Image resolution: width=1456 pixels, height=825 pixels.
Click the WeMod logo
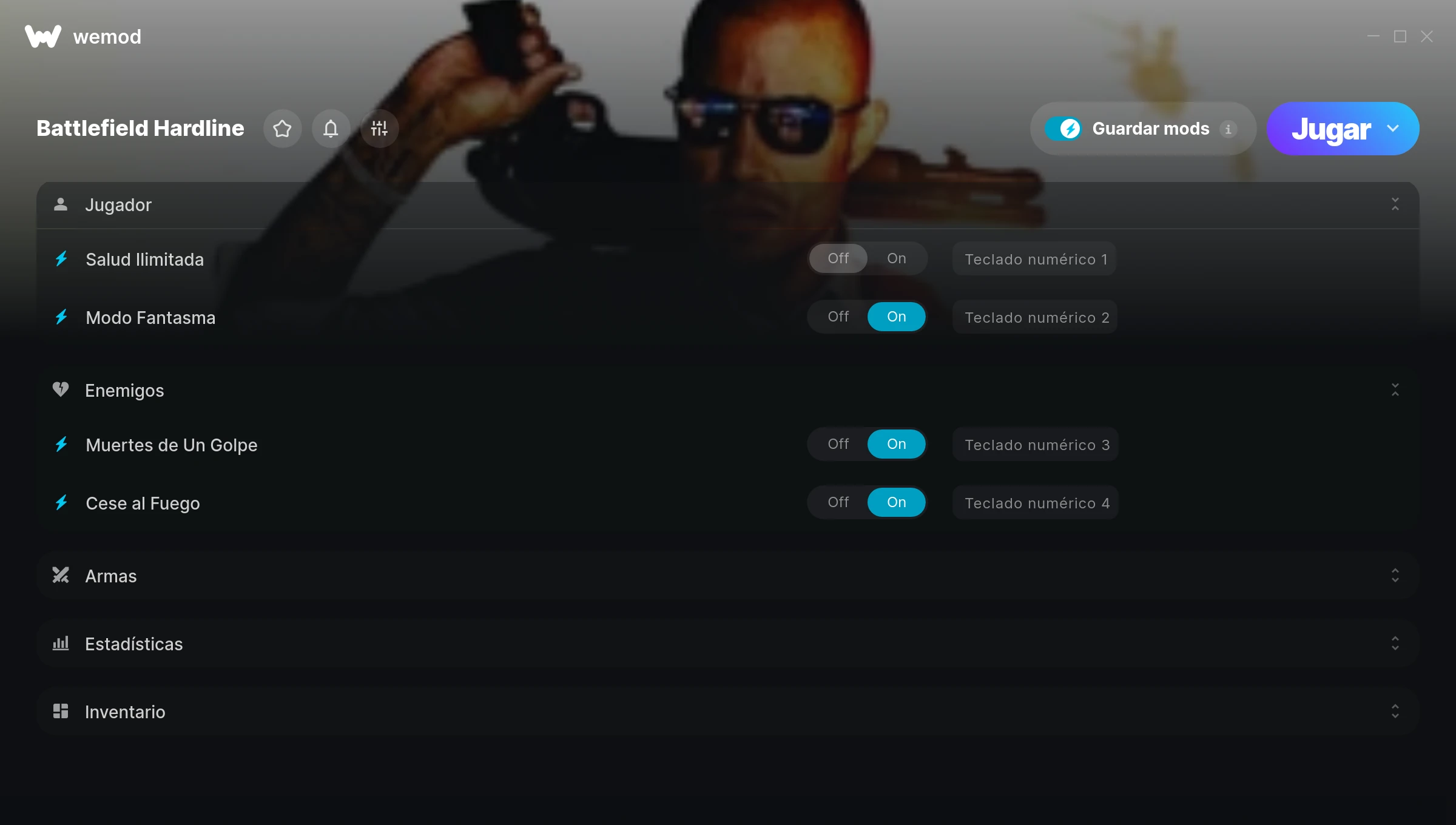[43, 36]
